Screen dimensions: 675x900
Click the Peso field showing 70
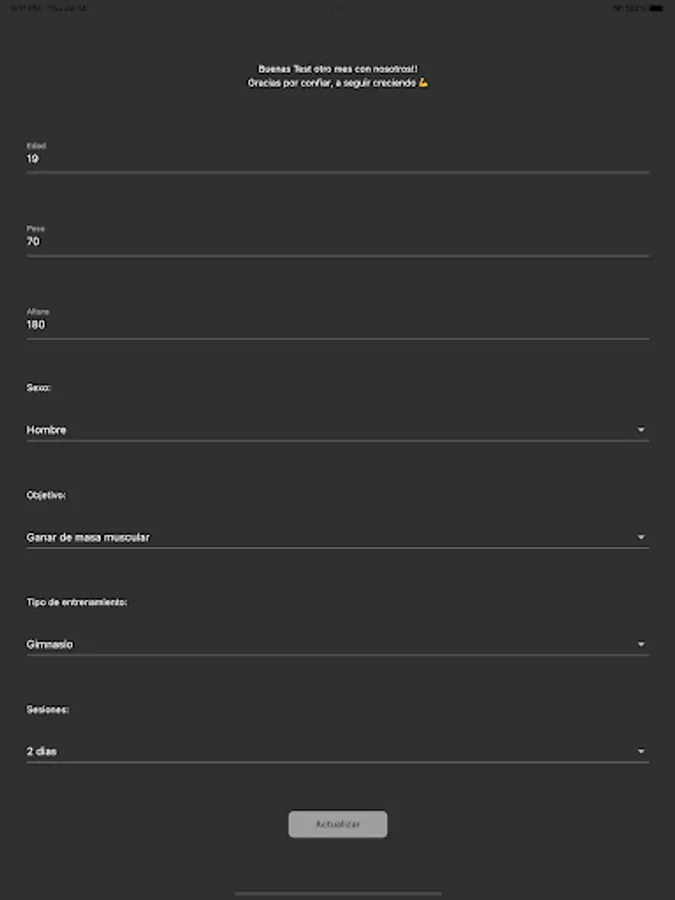(x=337, y=241)
